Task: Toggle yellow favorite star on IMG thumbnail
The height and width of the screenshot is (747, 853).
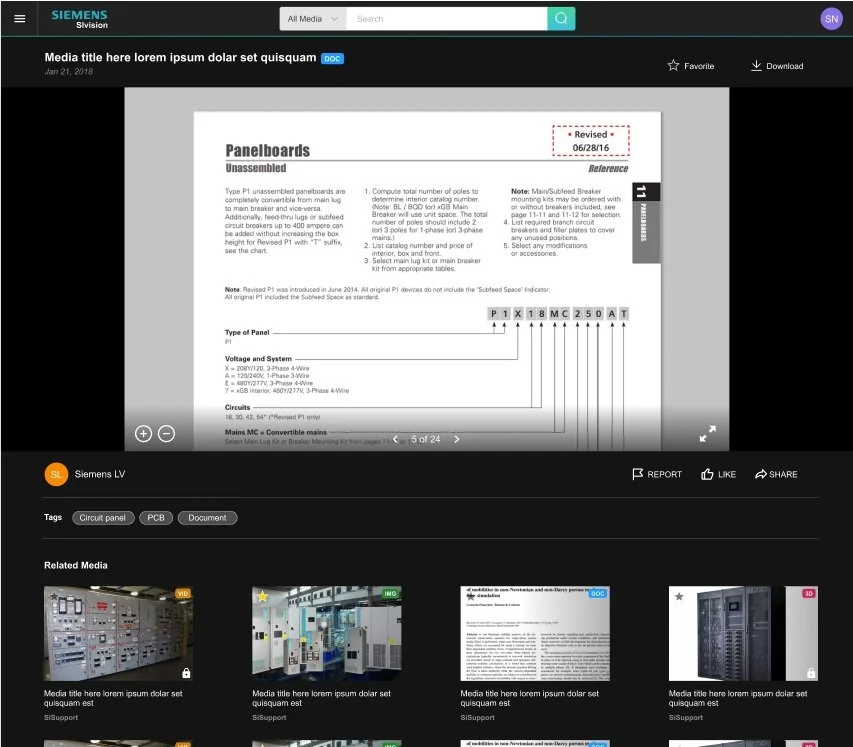Action: click(x=262, y=596)
